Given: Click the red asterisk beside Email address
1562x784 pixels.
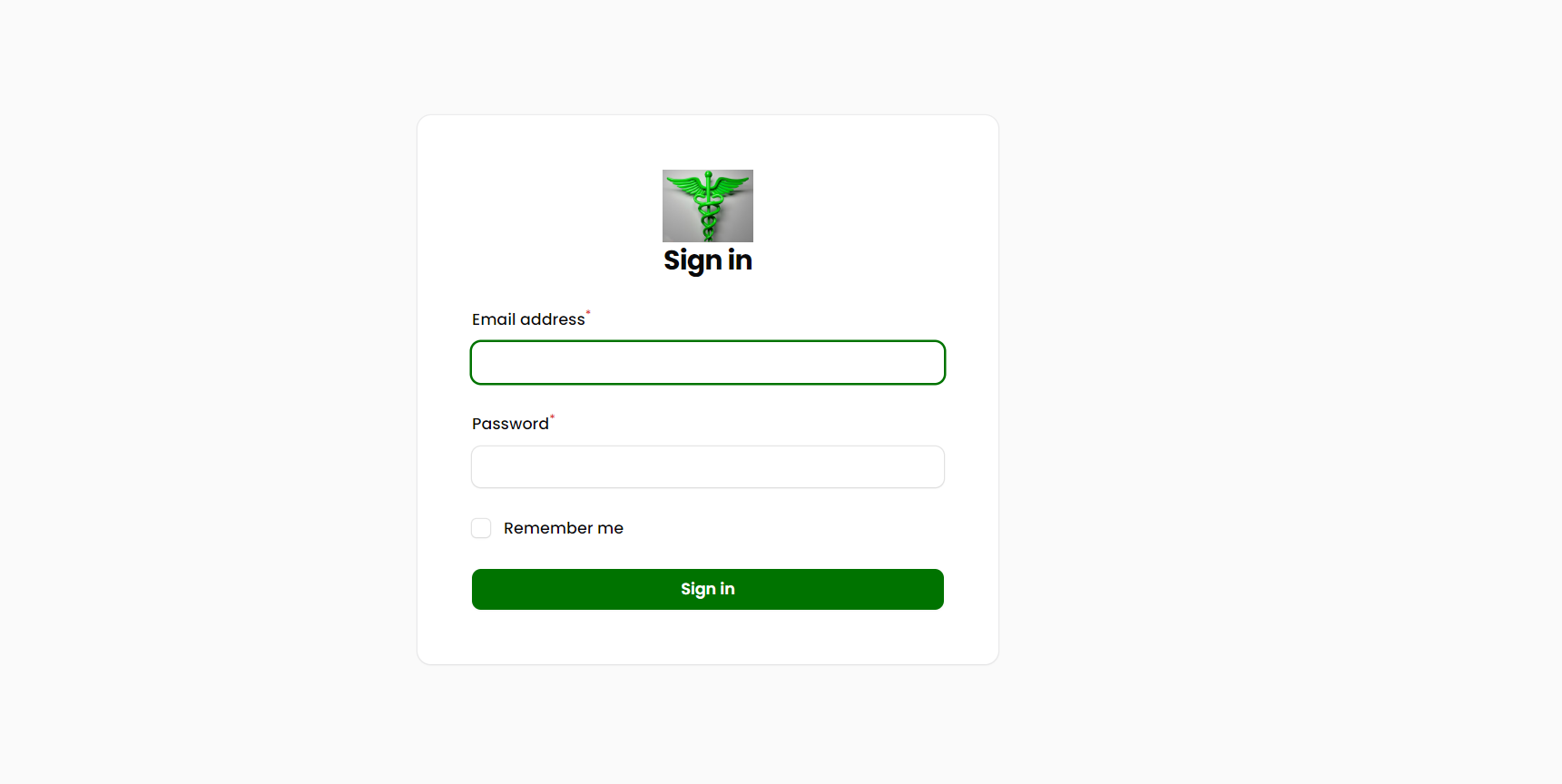Looking at the screenshot, I should (x=588, y=312).
